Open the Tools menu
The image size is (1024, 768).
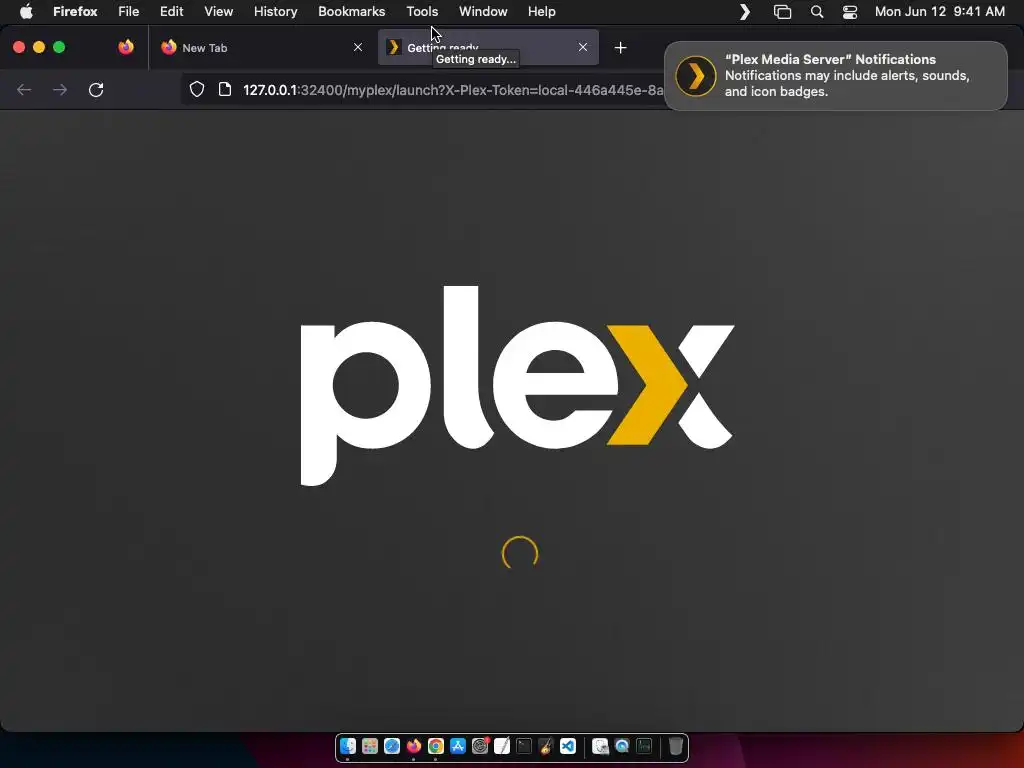(422, 12)
